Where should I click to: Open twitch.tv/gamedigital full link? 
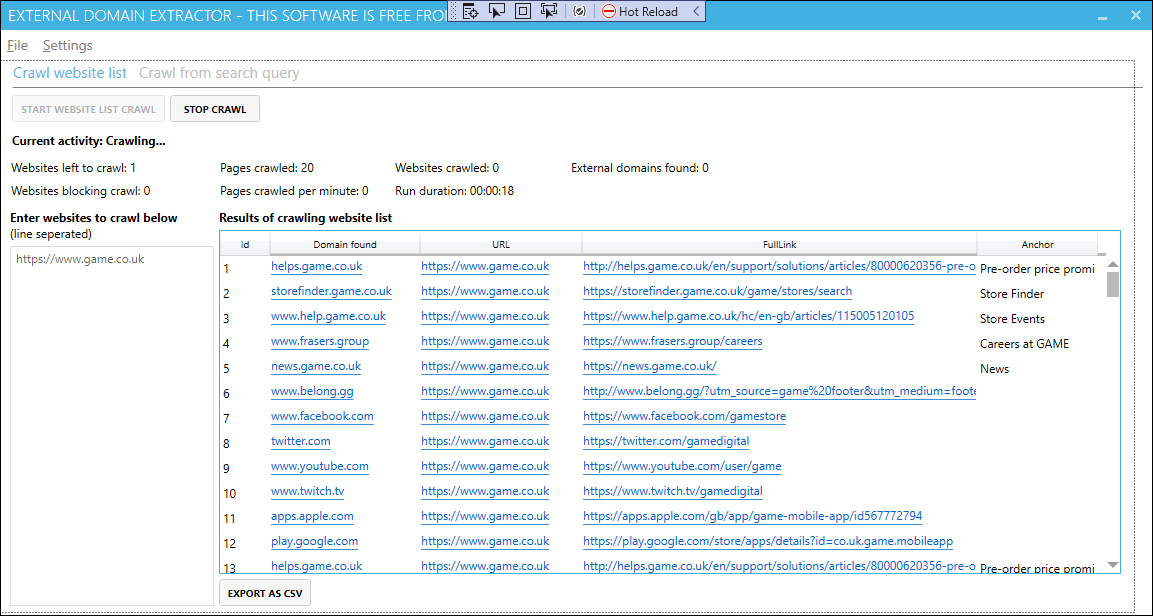(673, 491)
